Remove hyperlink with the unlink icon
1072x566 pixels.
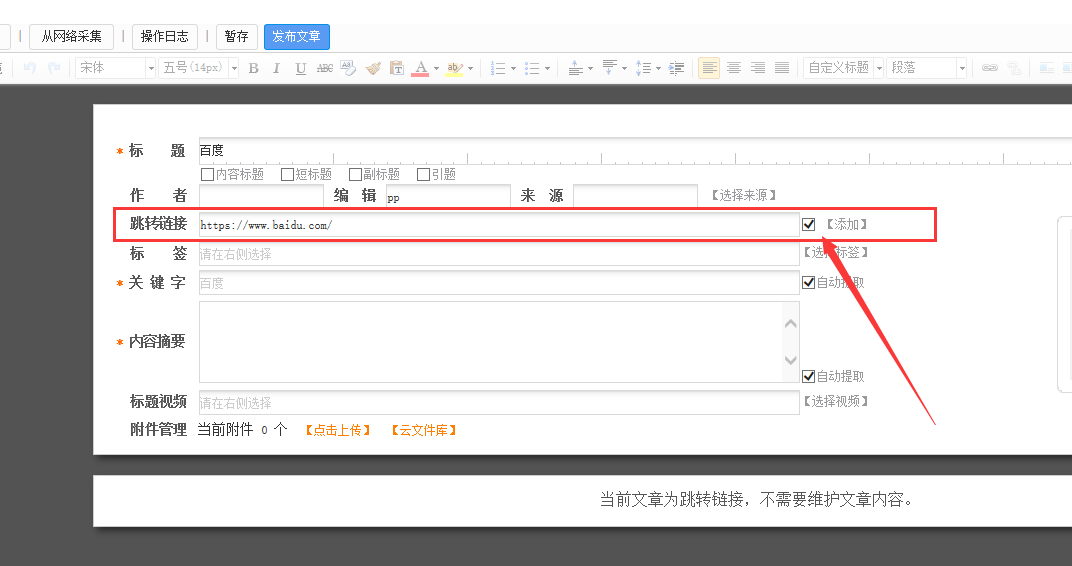[x=1014, y=68]
